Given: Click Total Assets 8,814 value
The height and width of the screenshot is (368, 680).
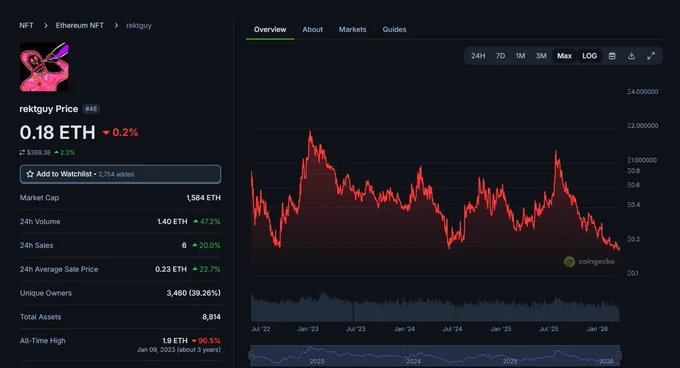Looking at the screenshot, I should tap(211, 317).
